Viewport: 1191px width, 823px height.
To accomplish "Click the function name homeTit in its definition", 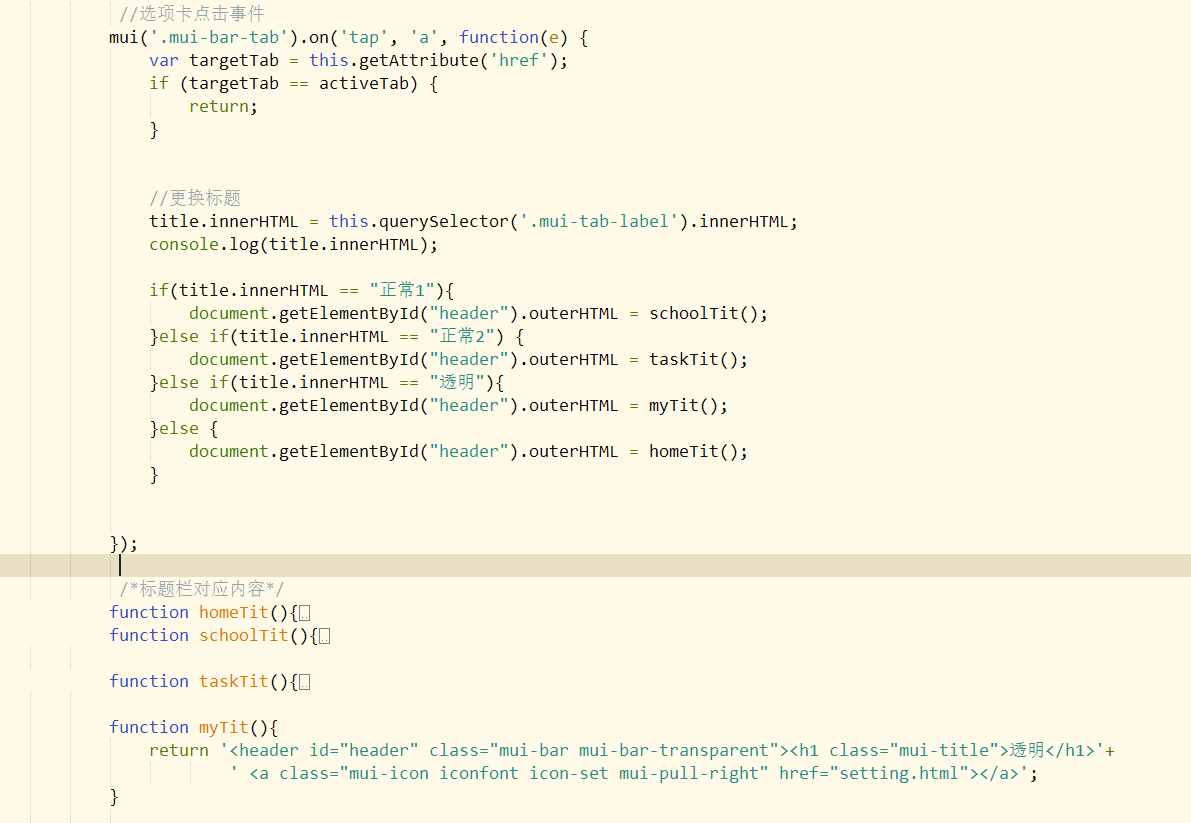I will tap(234, 613).
